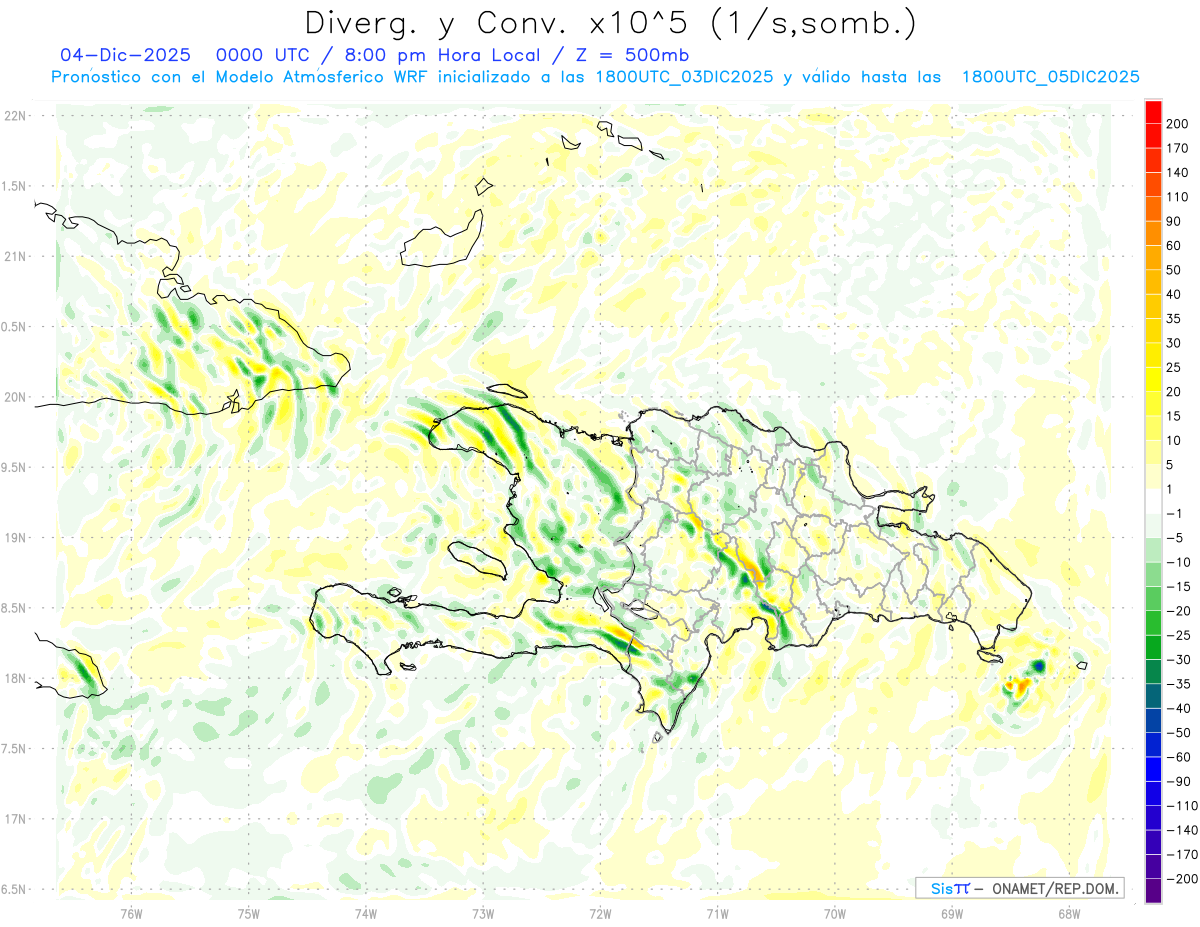Image resolution: width=1200 pixels, height=927 pixels.
Task: Click the colorbar value '40'
Action: pos(1174,294)
